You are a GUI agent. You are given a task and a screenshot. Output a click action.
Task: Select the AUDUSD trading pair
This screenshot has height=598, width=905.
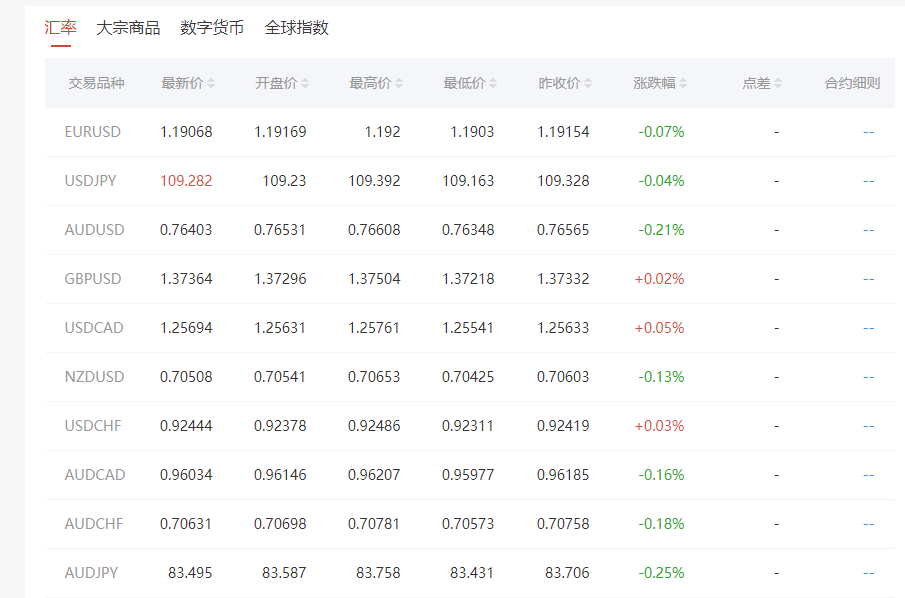pos(94,230)
